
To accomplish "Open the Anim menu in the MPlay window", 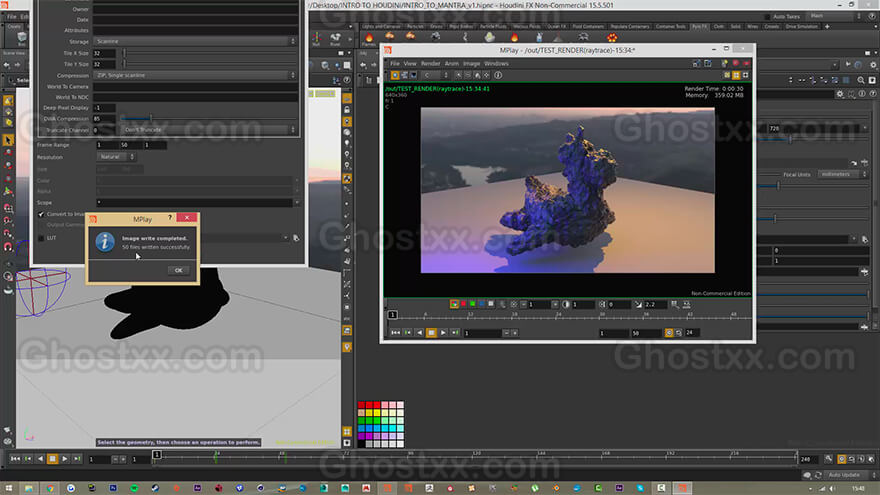I will (452, 64).
